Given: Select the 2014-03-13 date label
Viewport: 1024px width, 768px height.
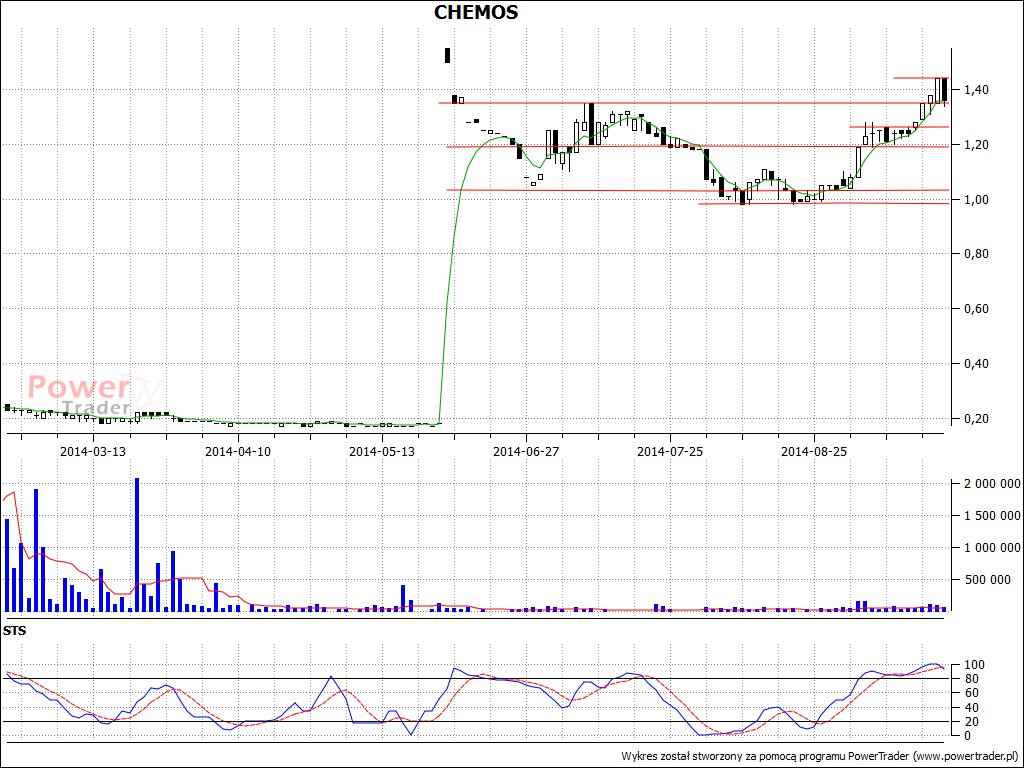Looking at the screenshot, I should point(93,451).
